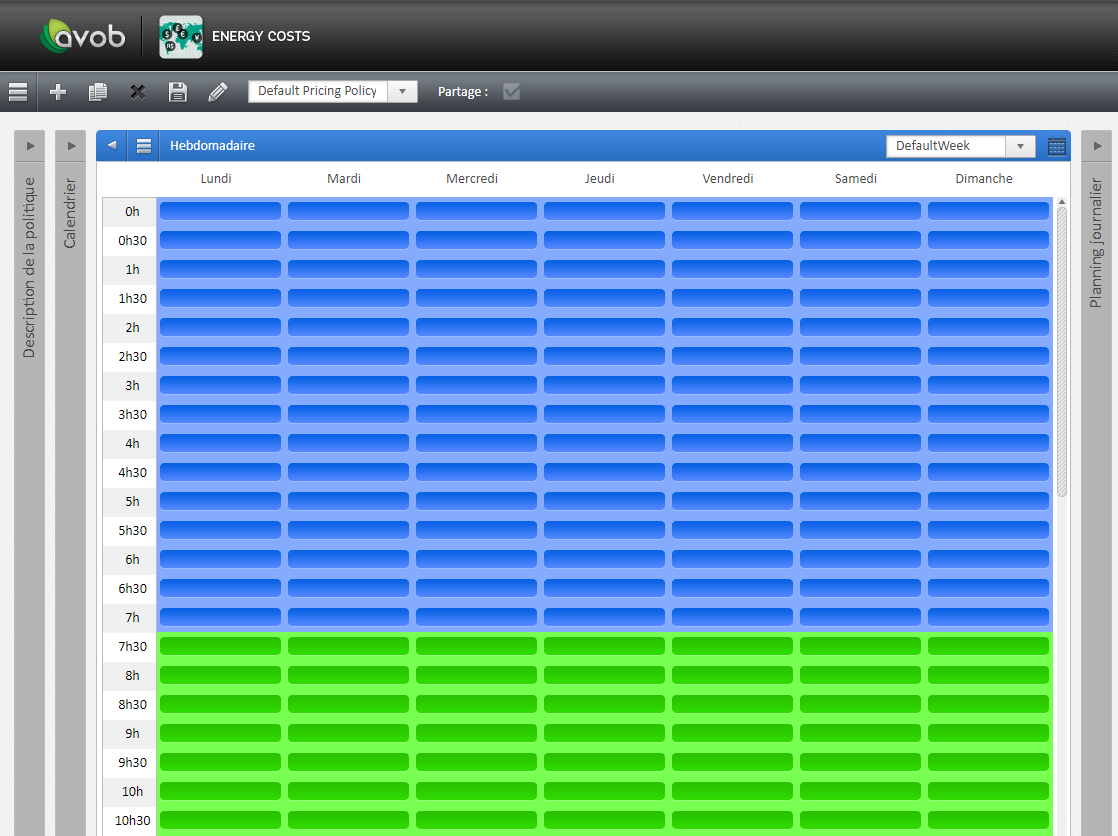Viewport: 1118px width, 836px height.
Task: Click the Hebdomadaire panel title
Action: pos(212,146)
